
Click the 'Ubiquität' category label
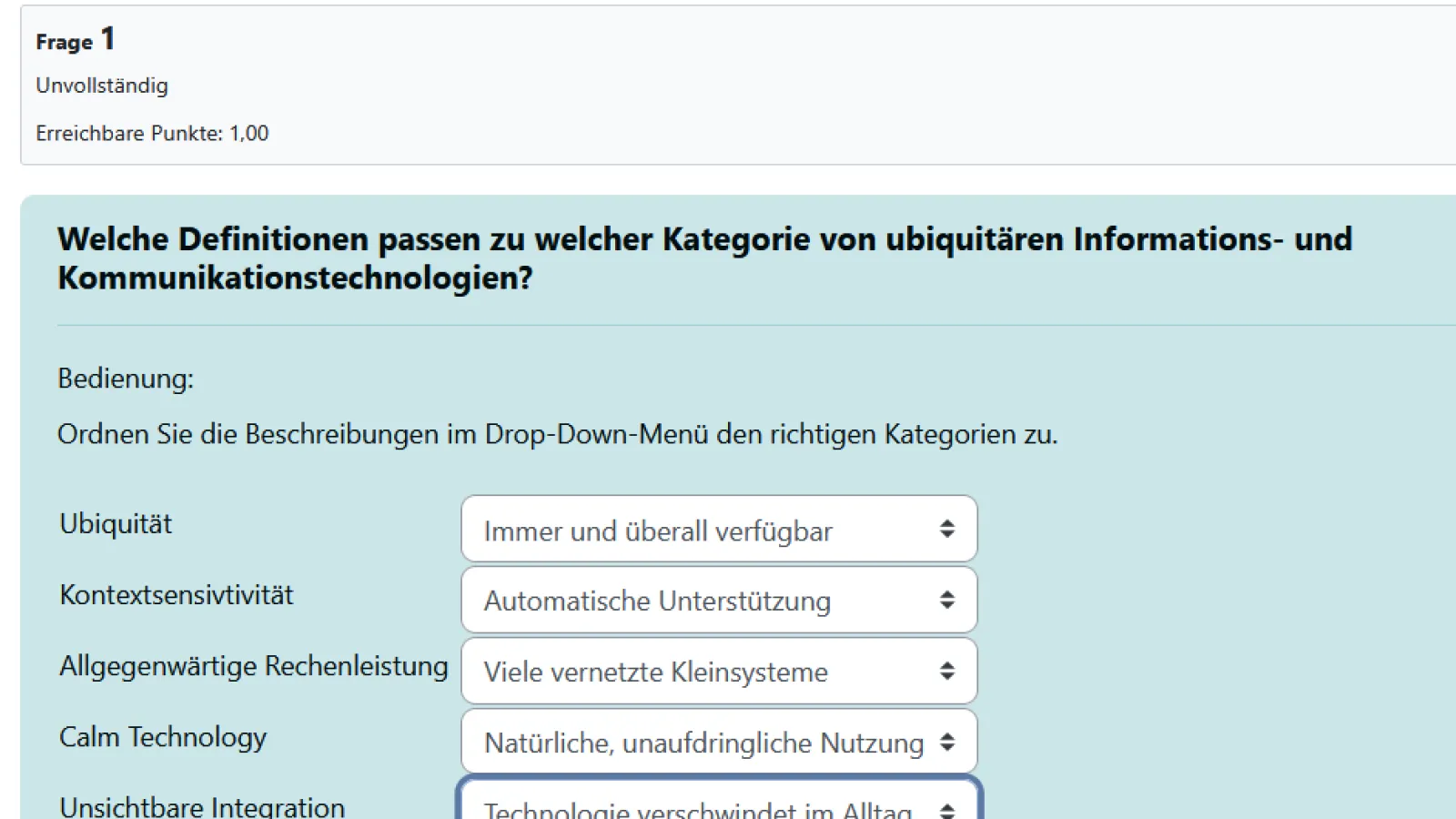point(116,524)
